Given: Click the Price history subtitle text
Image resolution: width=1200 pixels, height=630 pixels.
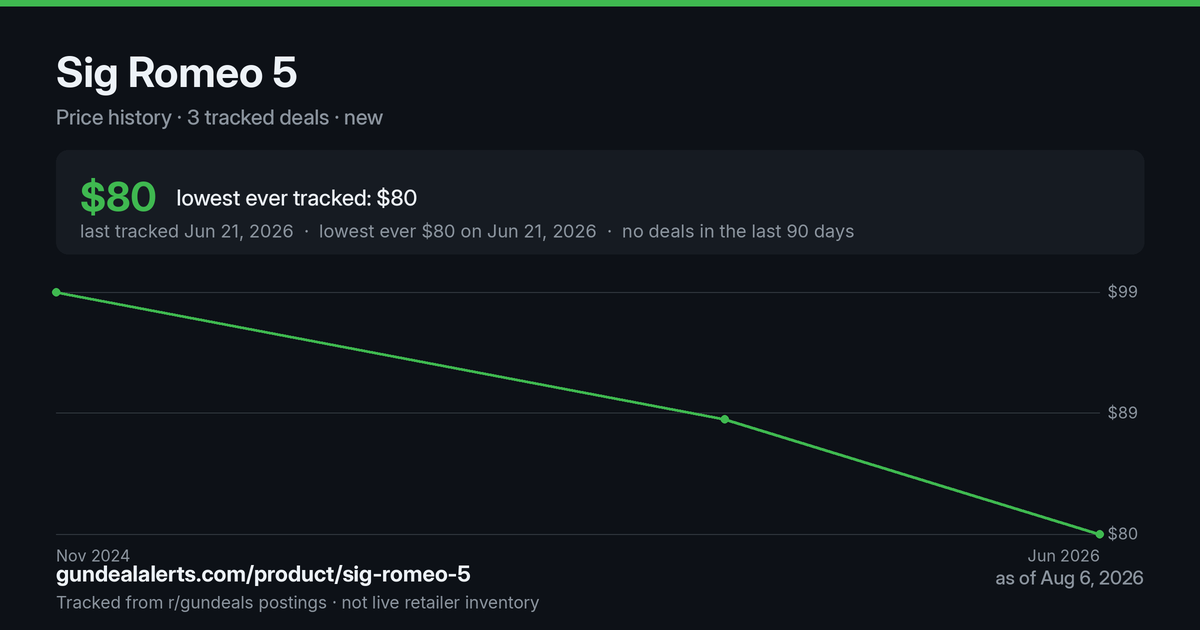Looking at the screenshot, I should coord(113,117).
